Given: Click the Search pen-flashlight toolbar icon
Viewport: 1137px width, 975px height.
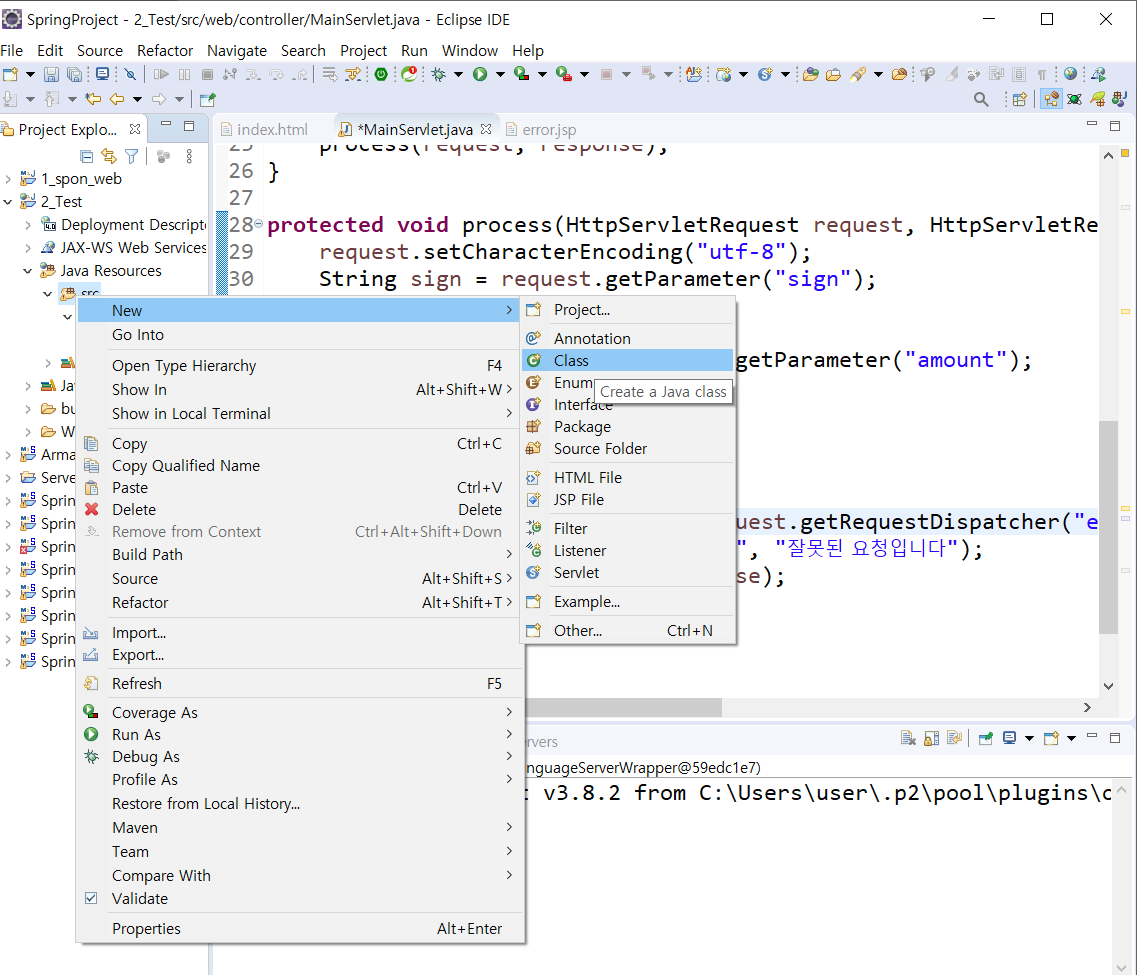Looking at the screenshot, I should point(858,74).
